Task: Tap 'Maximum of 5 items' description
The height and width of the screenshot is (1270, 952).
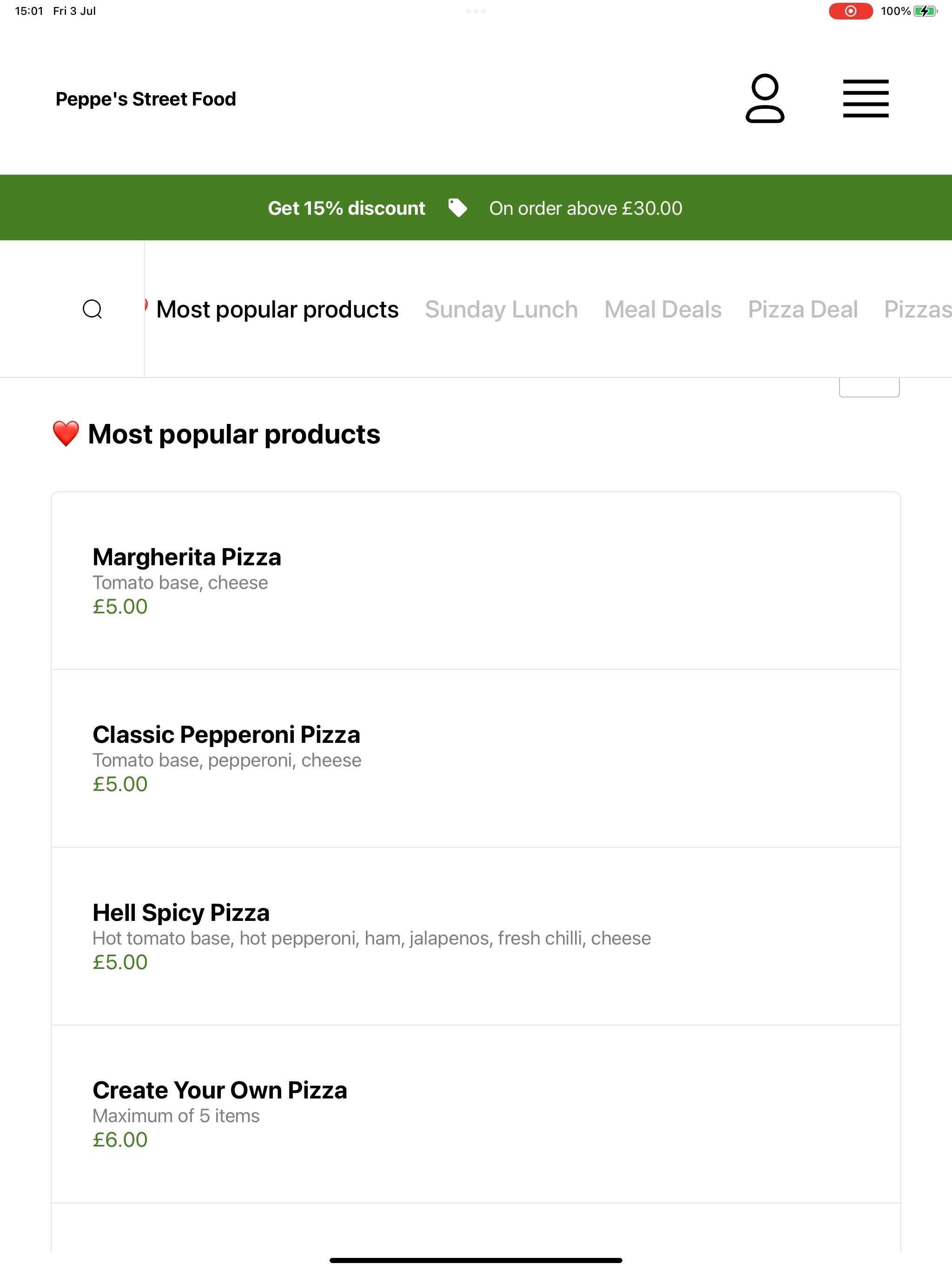Action: tap(176, 1116)
